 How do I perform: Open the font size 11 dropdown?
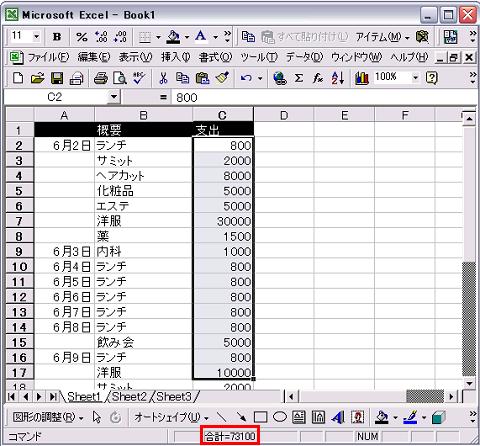[37, 36]
